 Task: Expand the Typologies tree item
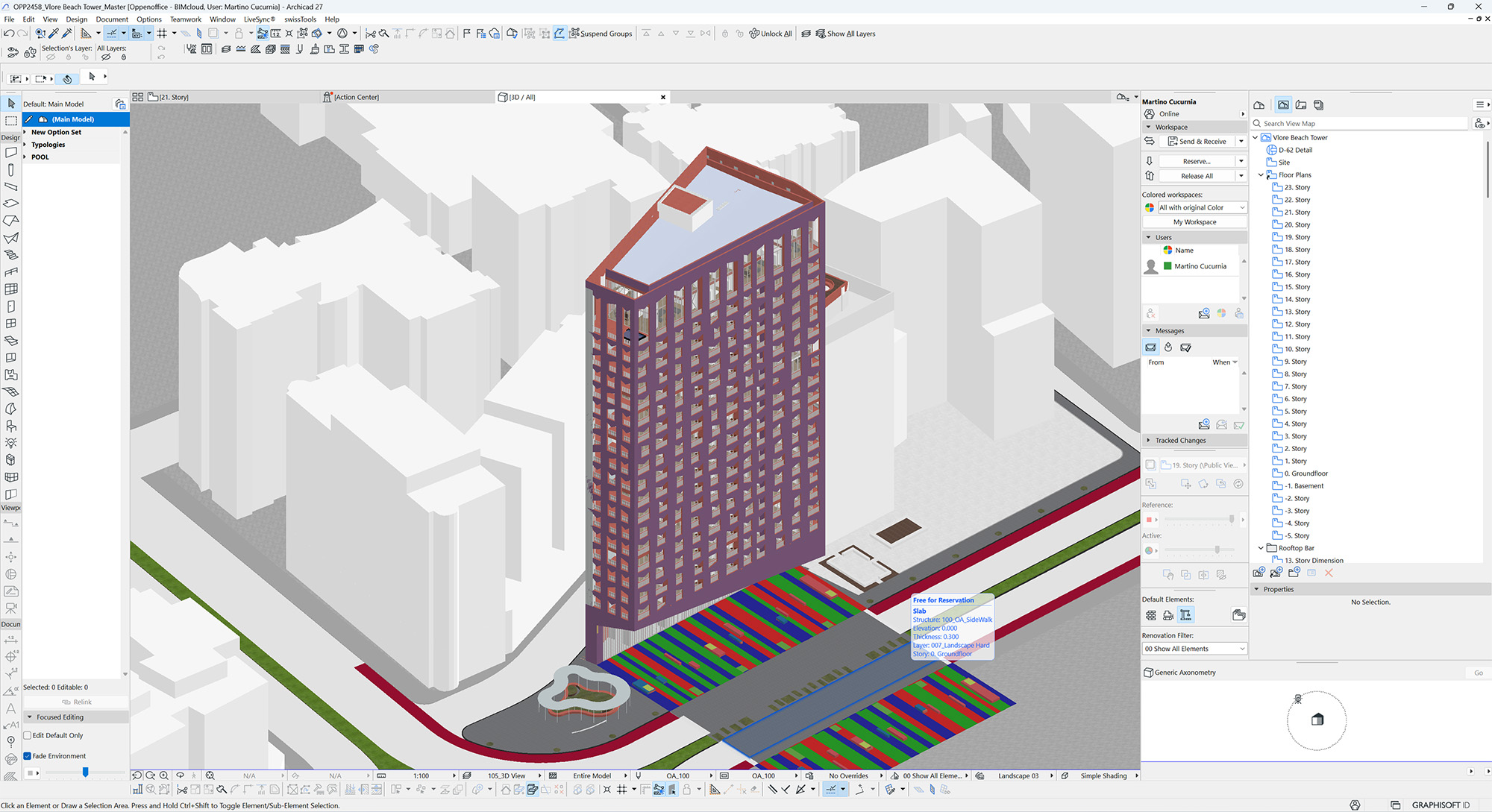coord(25,145)
